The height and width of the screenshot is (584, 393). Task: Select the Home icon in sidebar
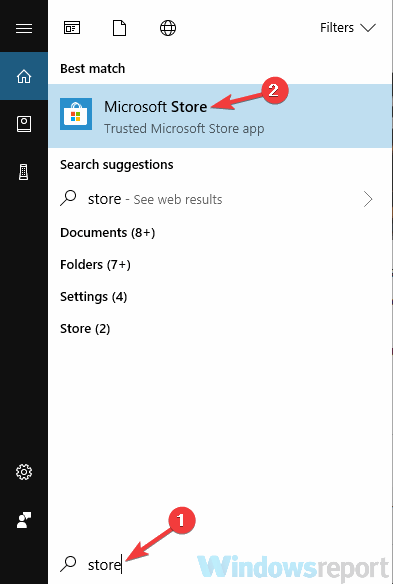[x=24, y=76]
